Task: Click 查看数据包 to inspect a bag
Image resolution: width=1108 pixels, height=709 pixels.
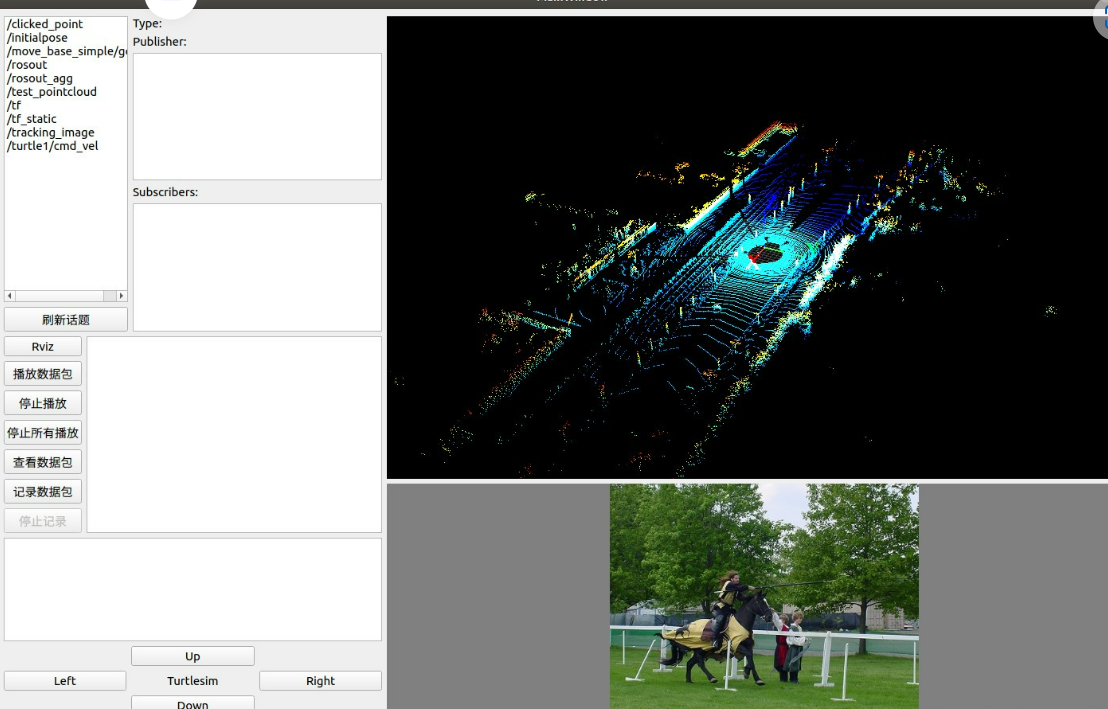Action: pos(42,461)
